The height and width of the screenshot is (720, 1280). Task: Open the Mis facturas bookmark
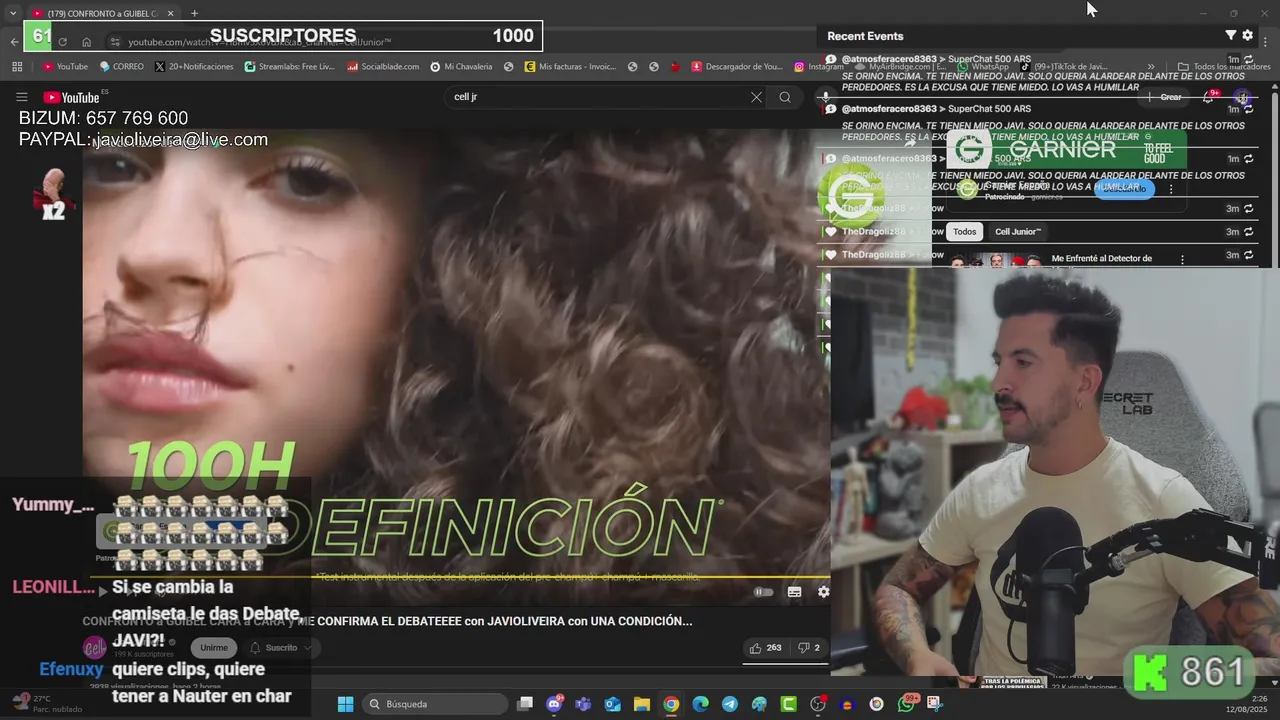570,67
